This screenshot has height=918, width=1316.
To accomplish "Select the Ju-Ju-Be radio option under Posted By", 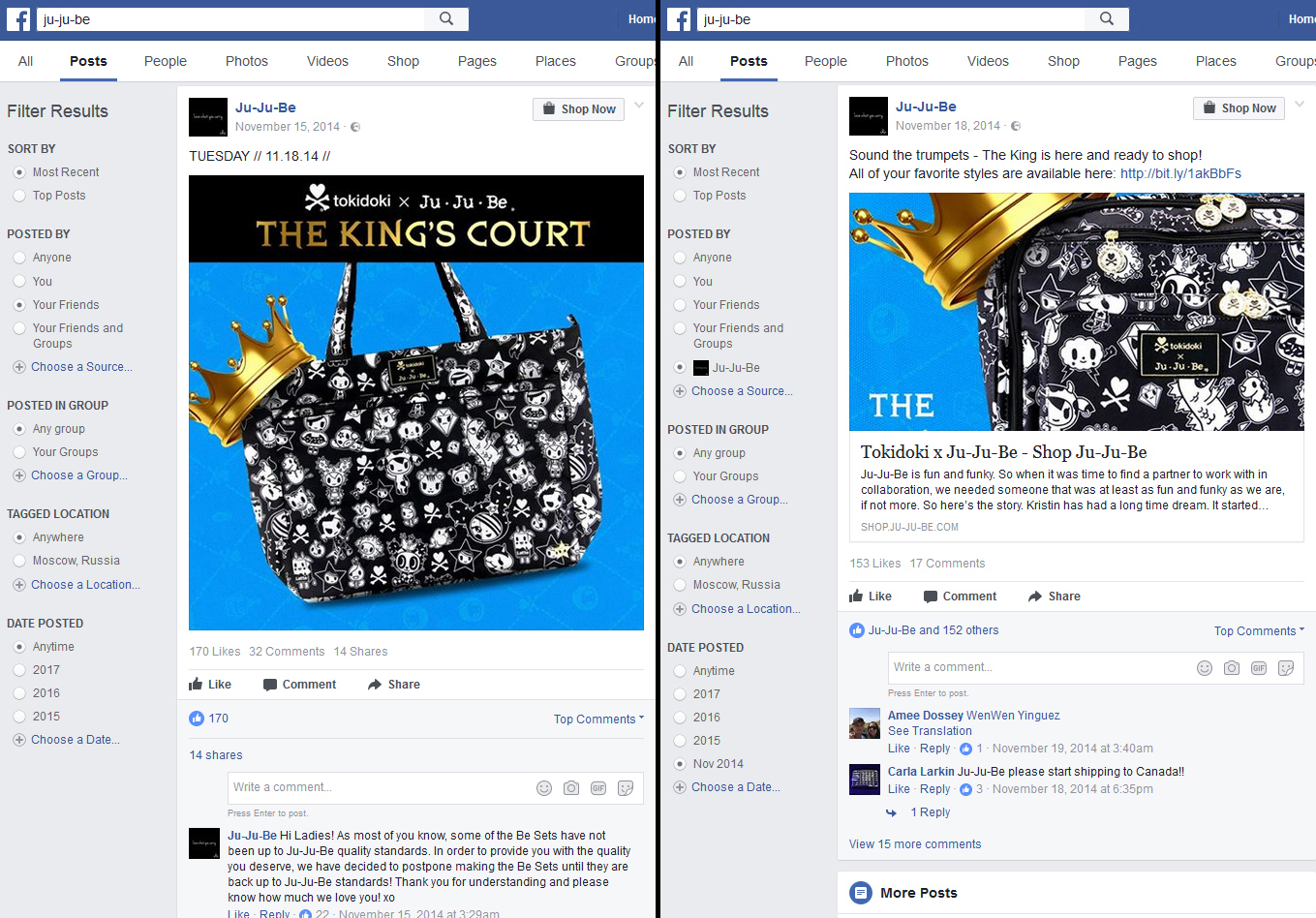I will (680, 368).
